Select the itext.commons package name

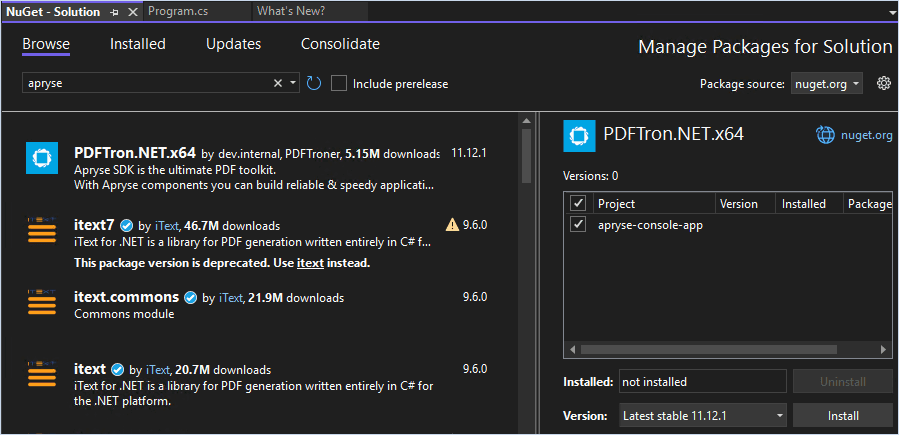pyautogui.click(x=127, y=297)
